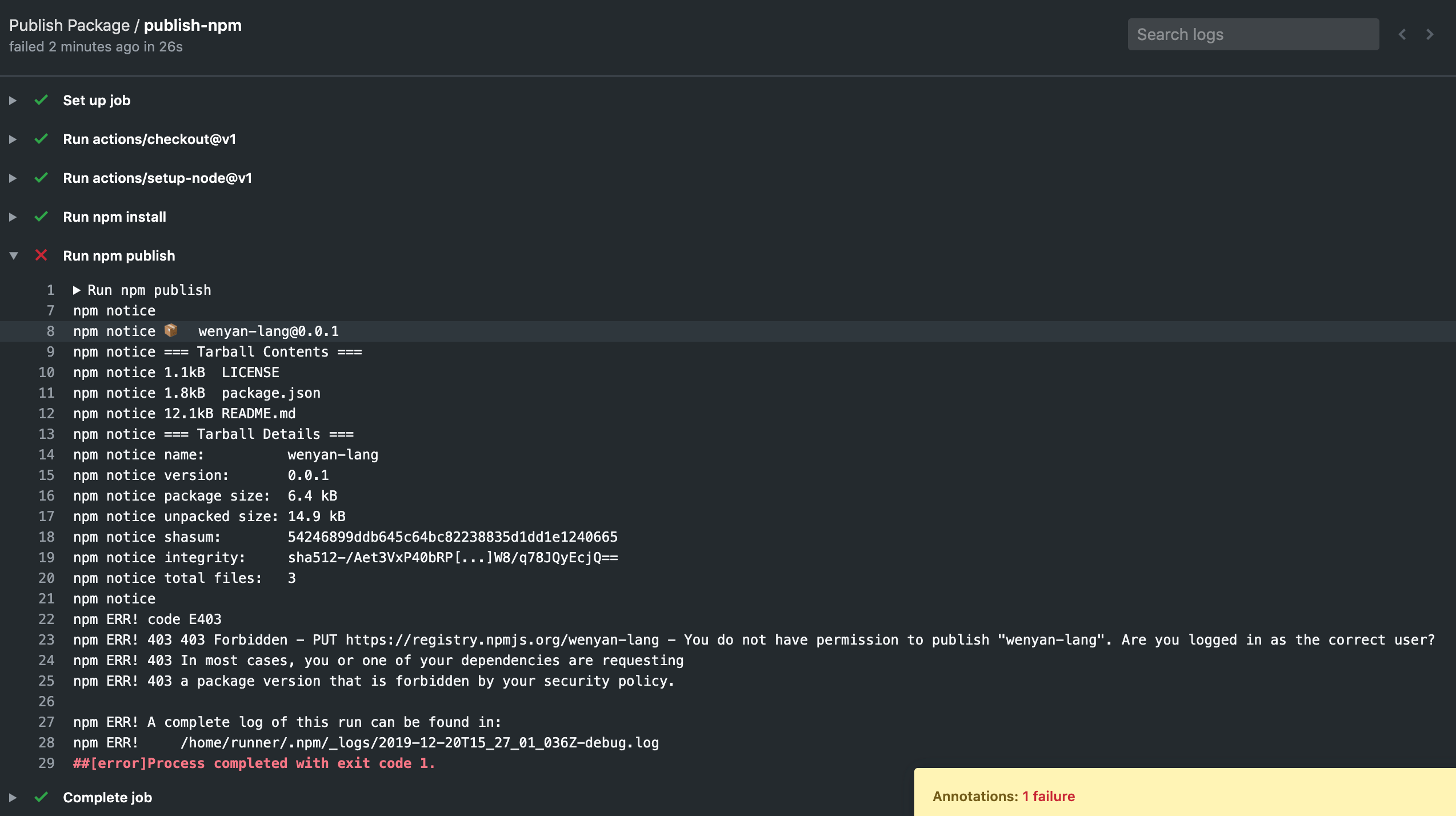Expand the Run actions/checkout@v1 step
1456x816 pixels.
(x=13, y=139)
